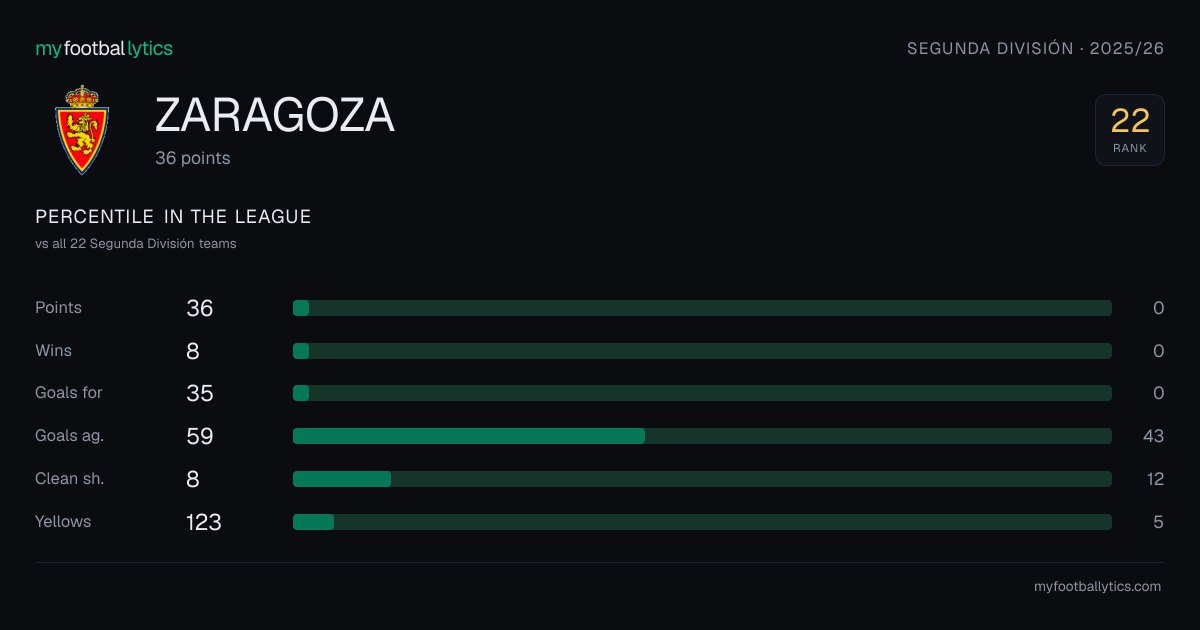Click the Clean sh. percentile number 12
The width and height of the screenshot is (1200, 630).
[1155, 479]
